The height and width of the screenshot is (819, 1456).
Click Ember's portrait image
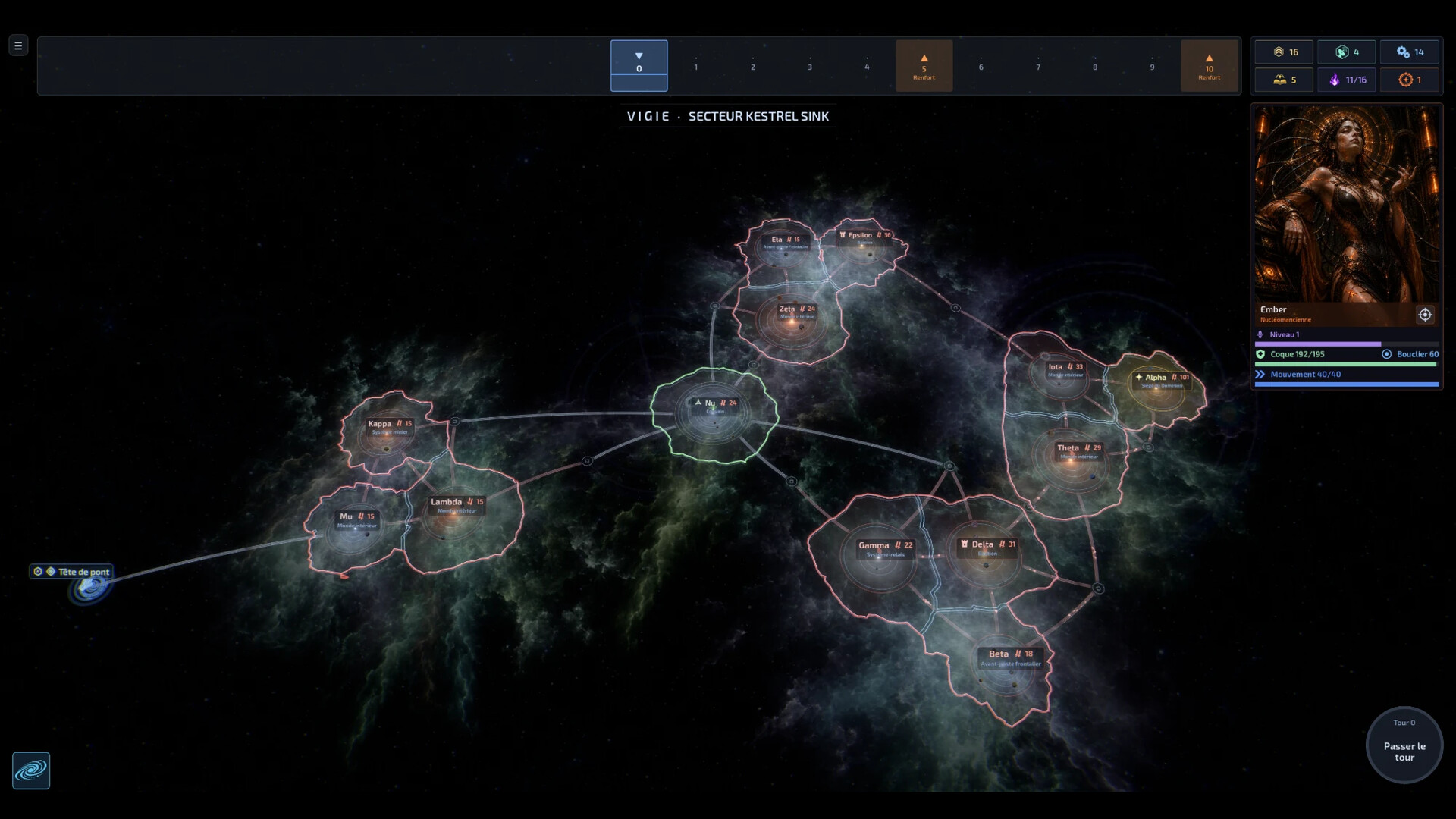click(1346, 203)
